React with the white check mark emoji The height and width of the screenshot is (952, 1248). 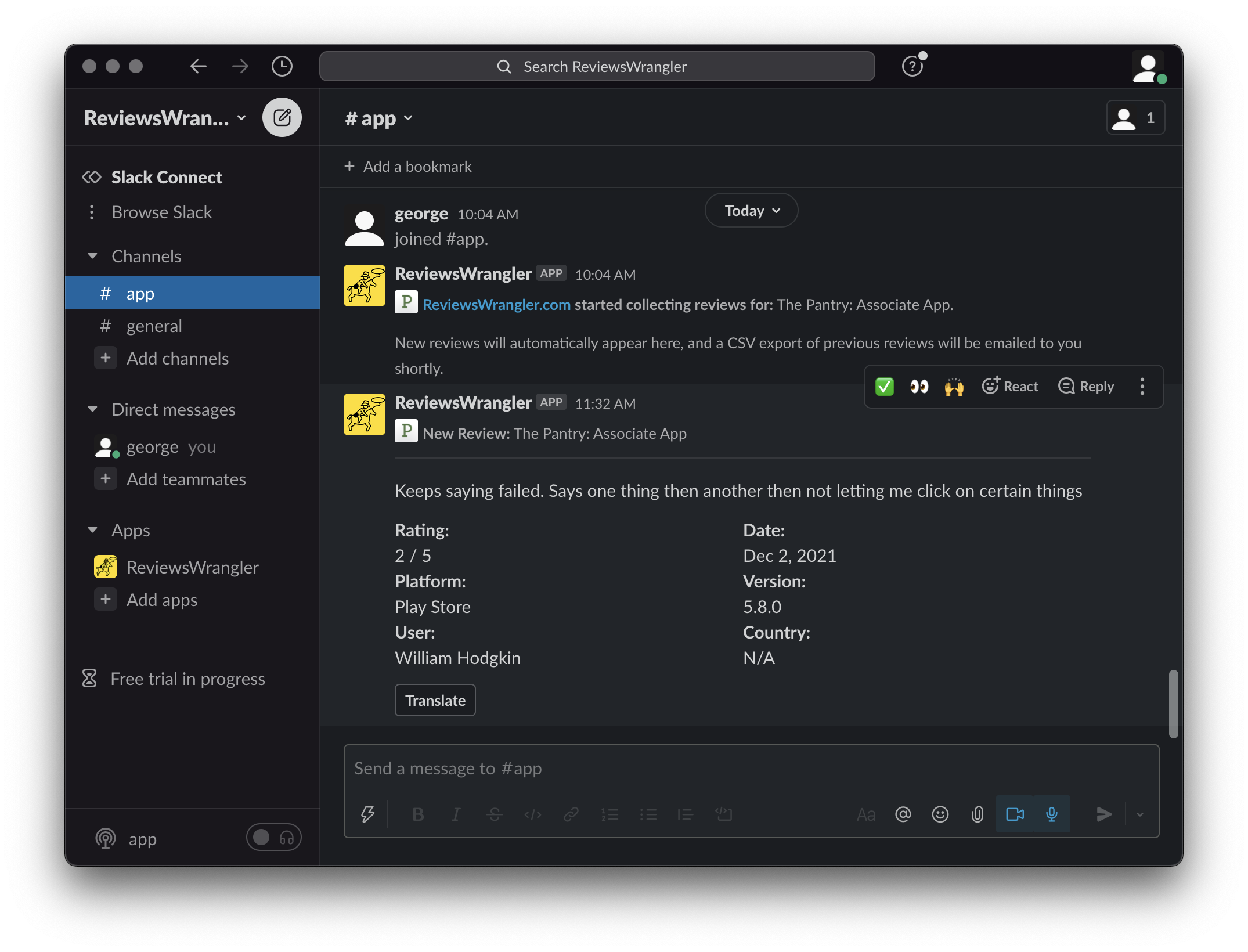pos(884,387)
